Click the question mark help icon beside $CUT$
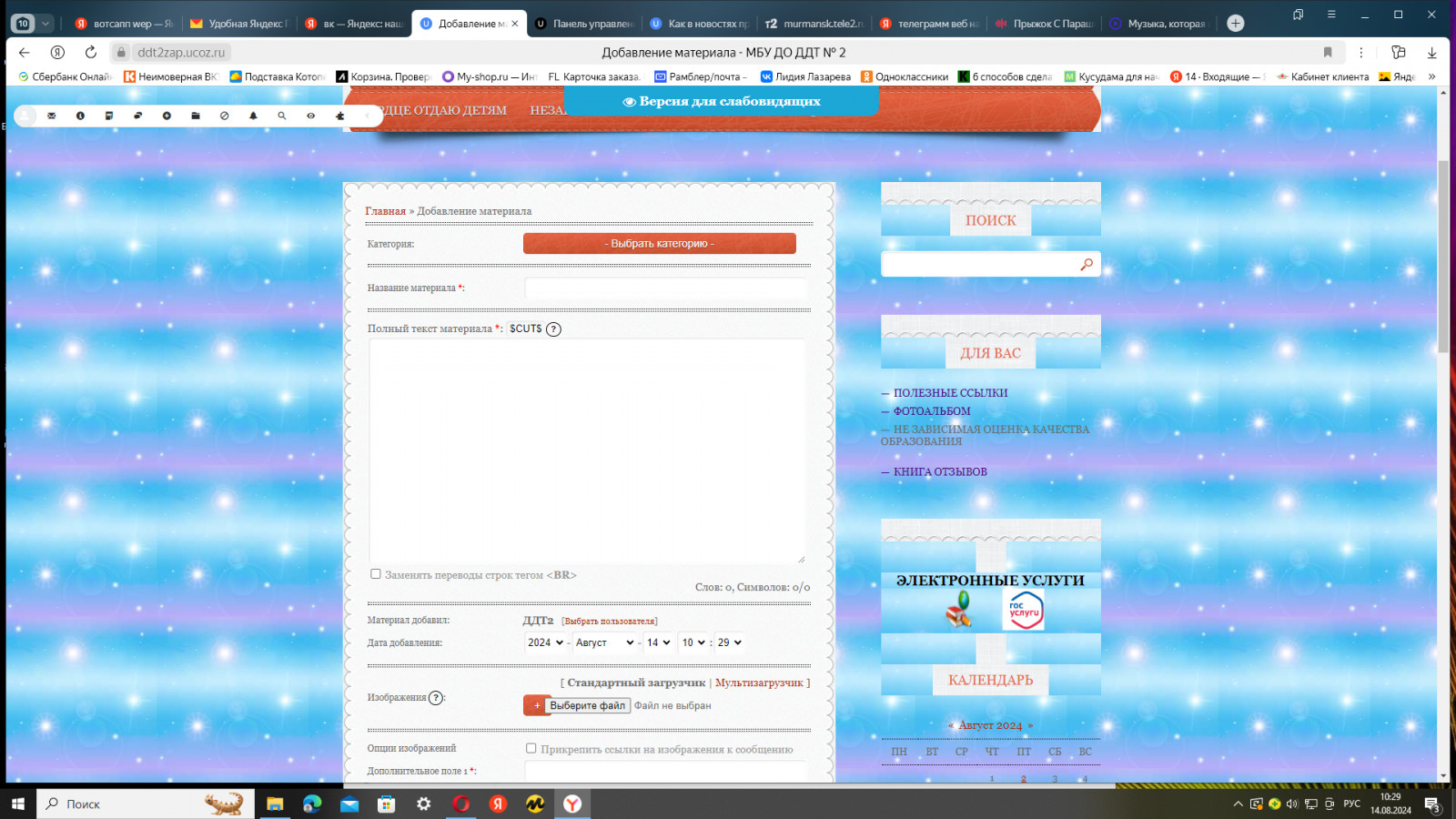 click(x=553, y=329)
